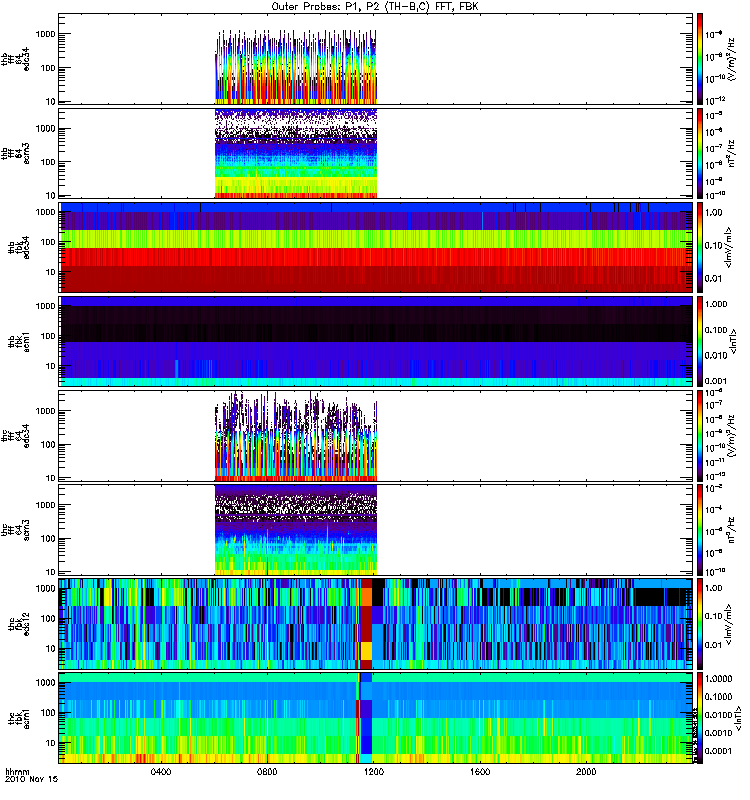Click the thb fbk scm1 color bar

click(700, 341)
